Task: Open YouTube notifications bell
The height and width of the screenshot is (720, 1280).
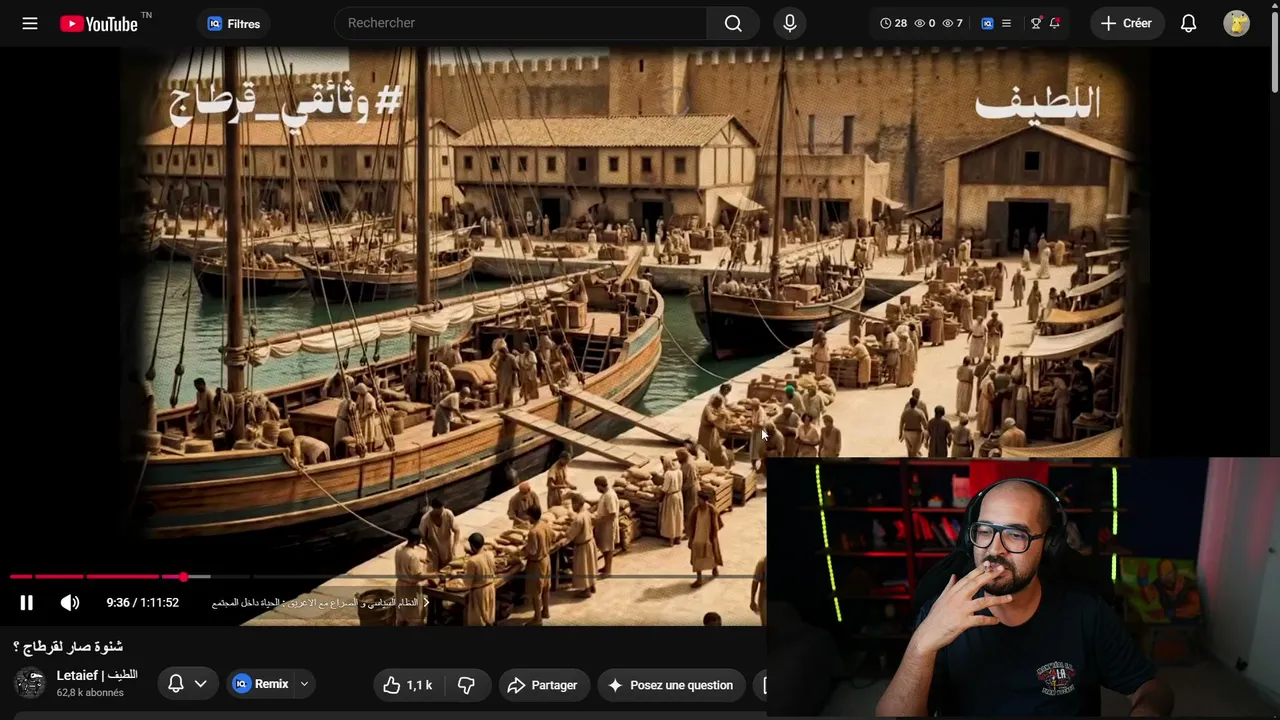Action: [1188, 23]
